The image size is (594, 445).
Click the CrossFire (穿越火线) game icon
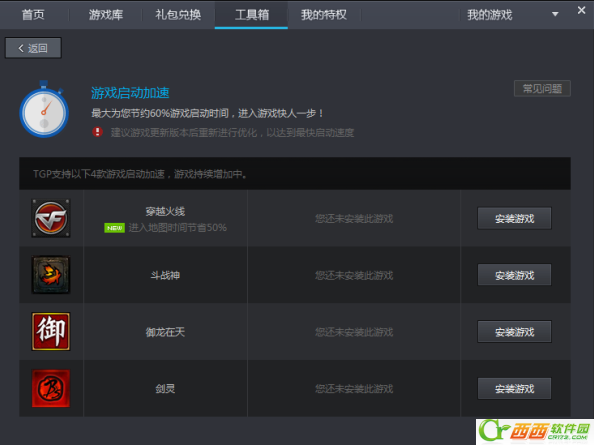(x=51, y=218)
